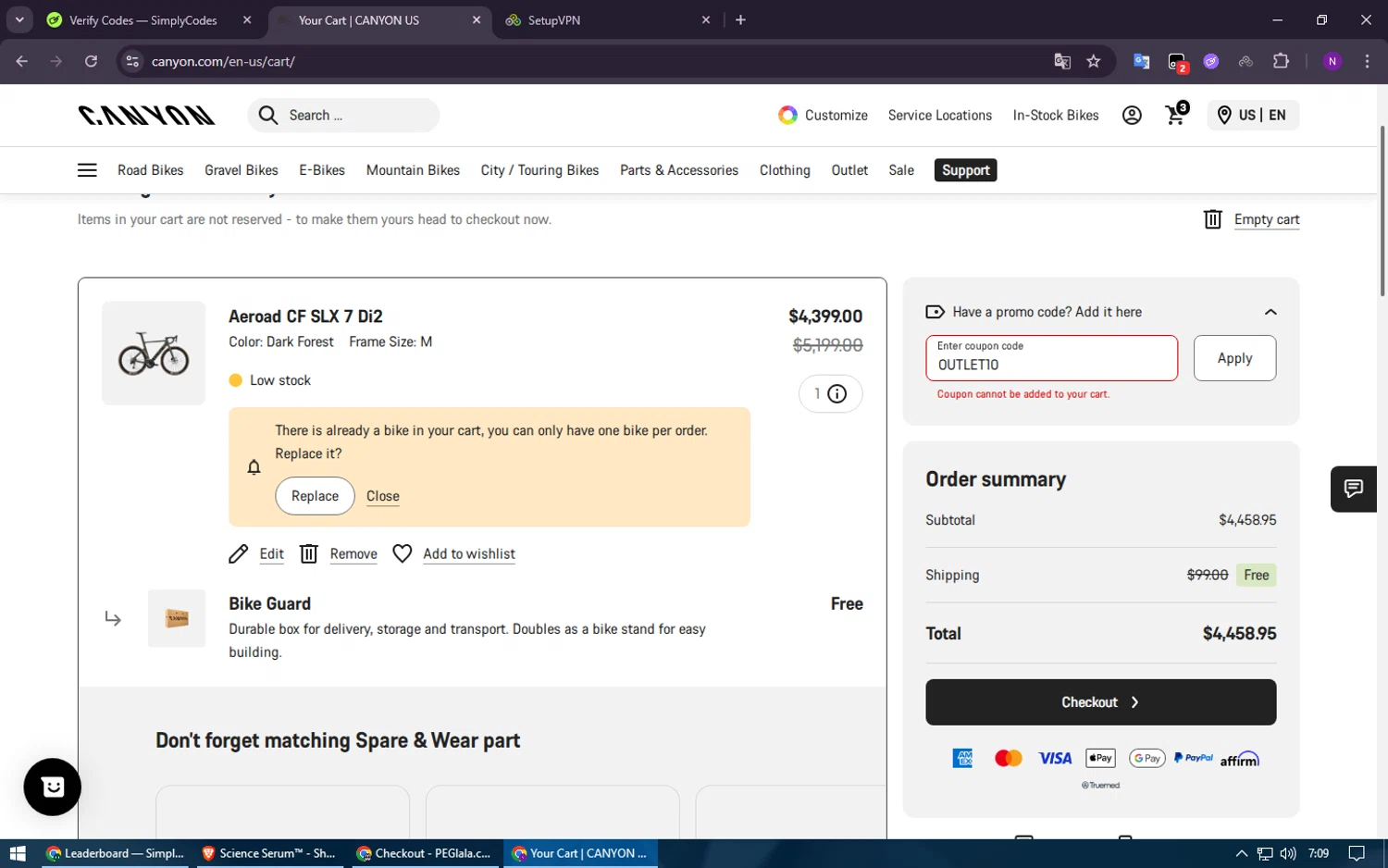Open Chrome three-dot menu
The width and height of the screenshot is (1388, 868).
(1367, 61)
